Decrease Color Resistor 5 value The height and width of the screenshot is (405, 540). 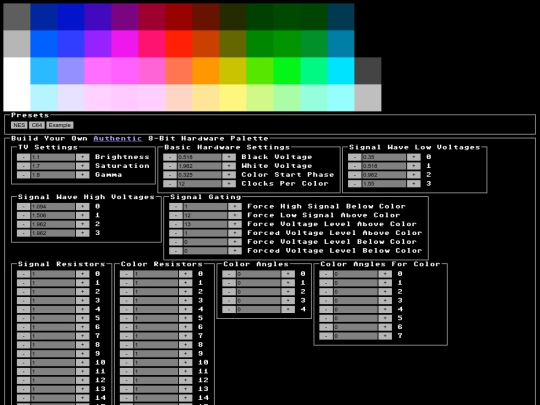[126, 319]
